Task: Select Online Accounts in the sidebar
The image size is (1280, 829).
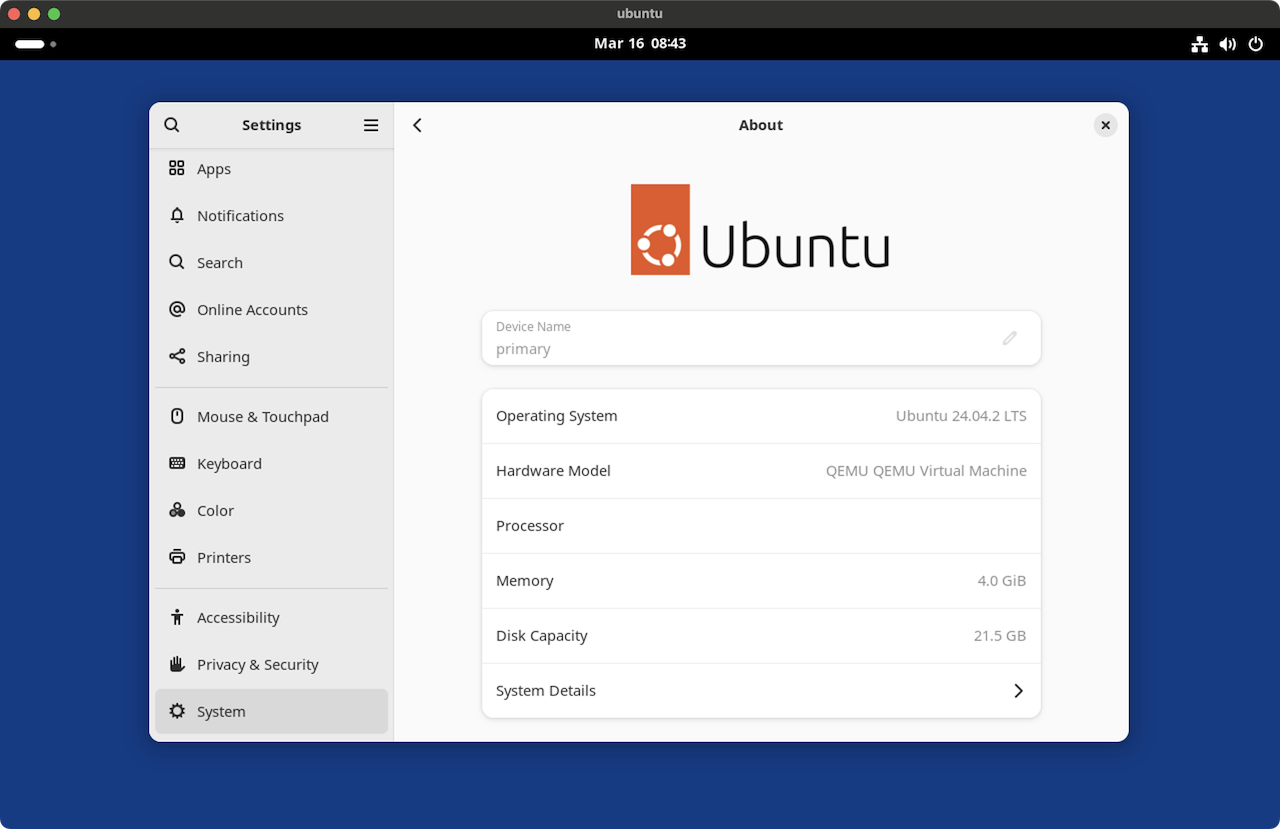Action: 271,310
